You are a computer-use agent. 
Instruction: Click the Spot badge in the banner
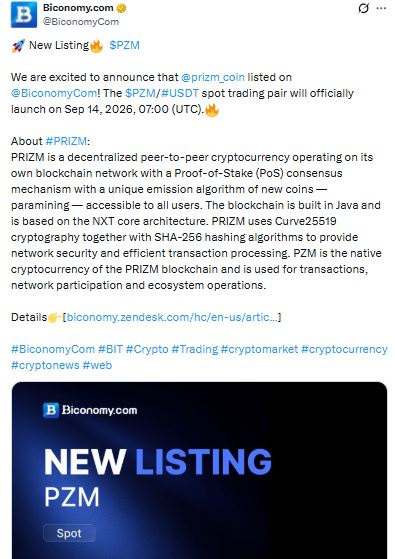click(x=69, y=533)
